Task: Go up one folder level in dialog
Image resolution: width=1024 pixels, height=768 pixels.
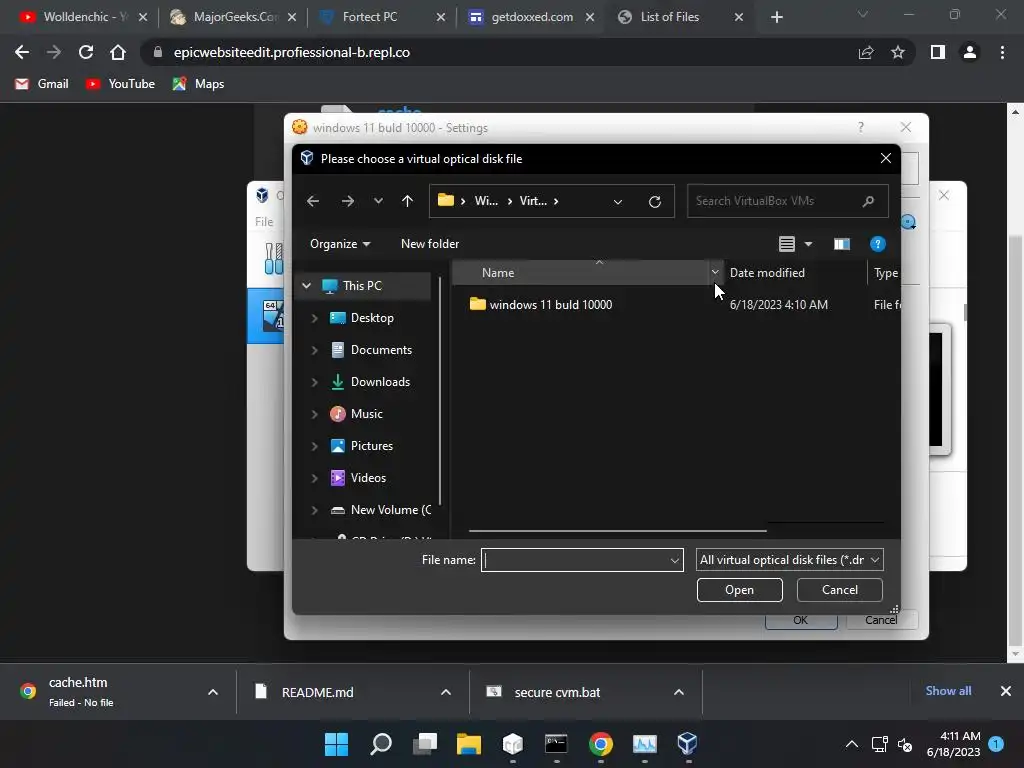Action: 408,201
